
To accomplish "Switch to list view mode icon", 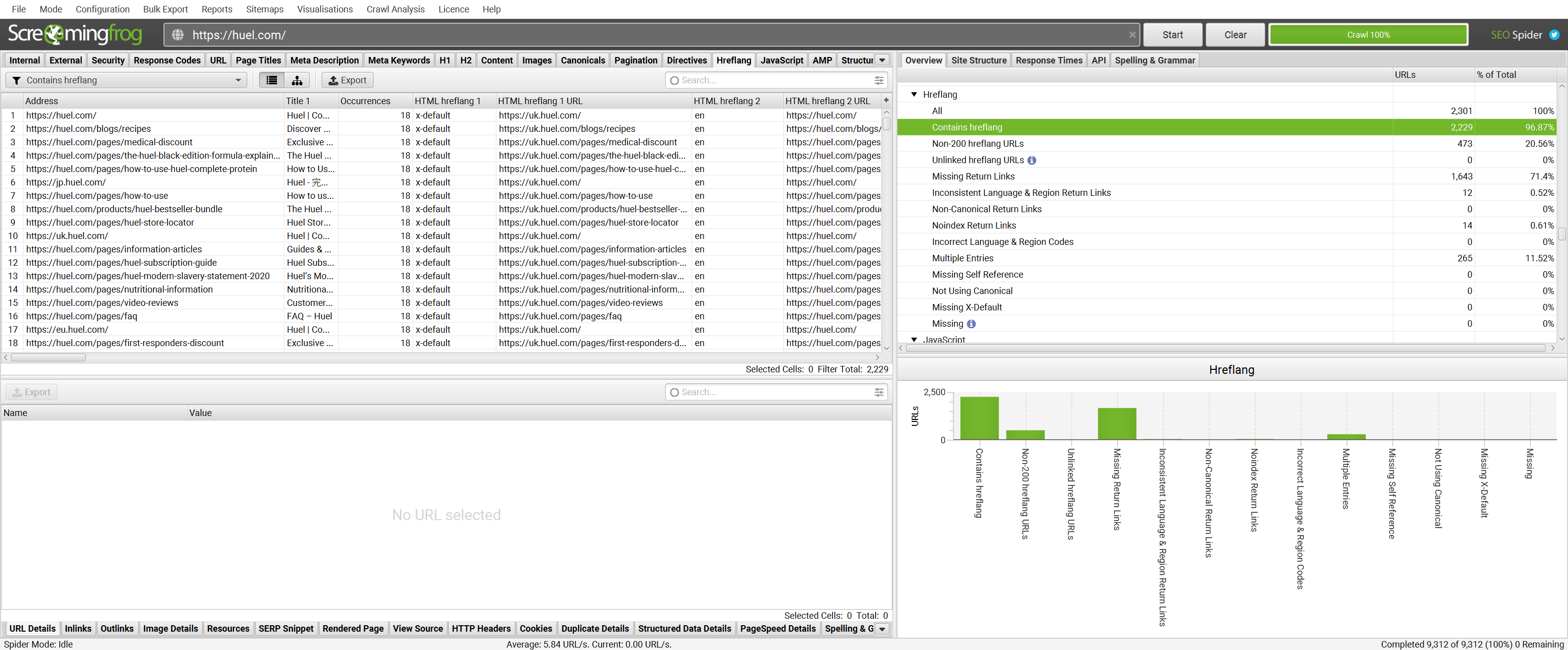I will (272, 80).
